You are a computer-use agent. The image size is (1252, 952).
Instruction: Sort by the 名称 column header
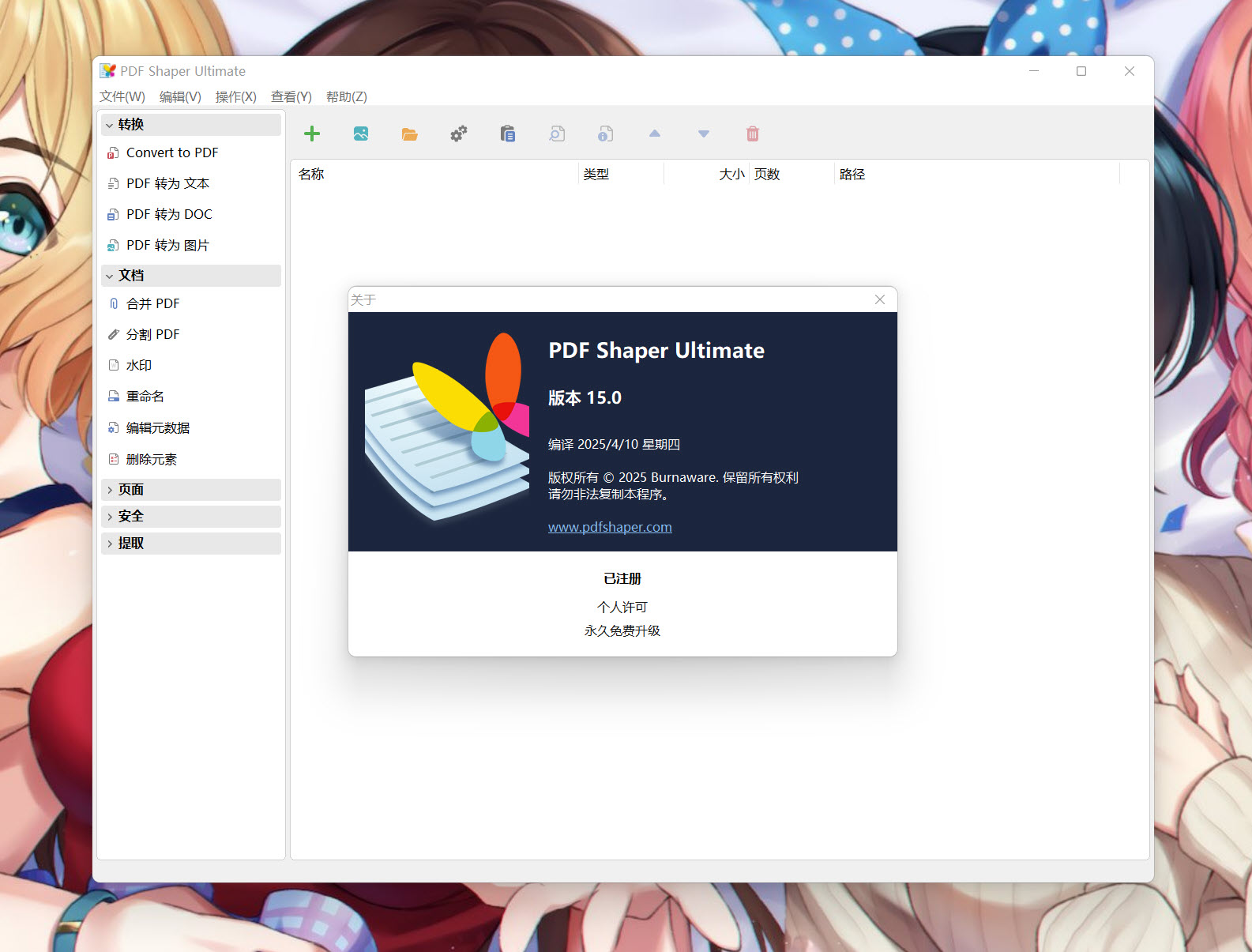pos(434,174)
